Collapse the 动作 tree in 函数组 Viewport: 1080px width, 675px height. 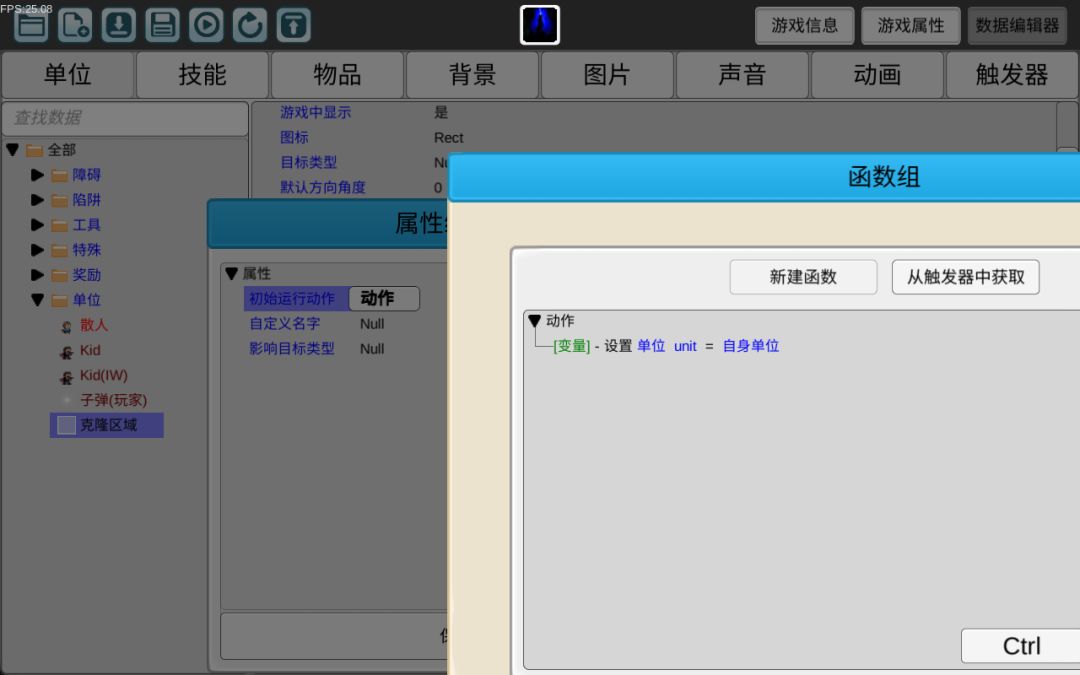[x=534, y=320]
